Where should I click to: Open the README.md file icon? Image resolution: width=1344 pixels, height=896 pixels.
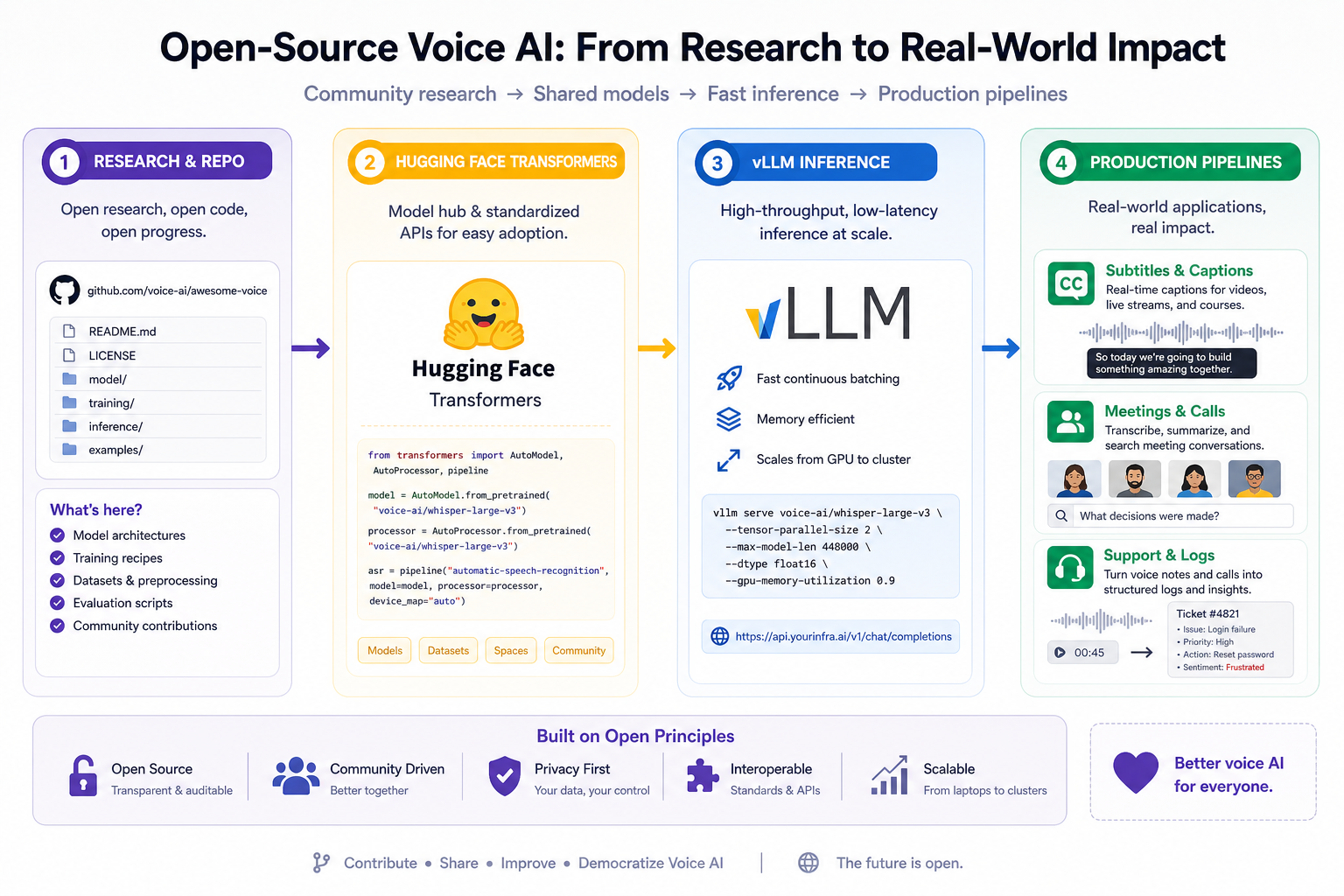coord(69,332)
